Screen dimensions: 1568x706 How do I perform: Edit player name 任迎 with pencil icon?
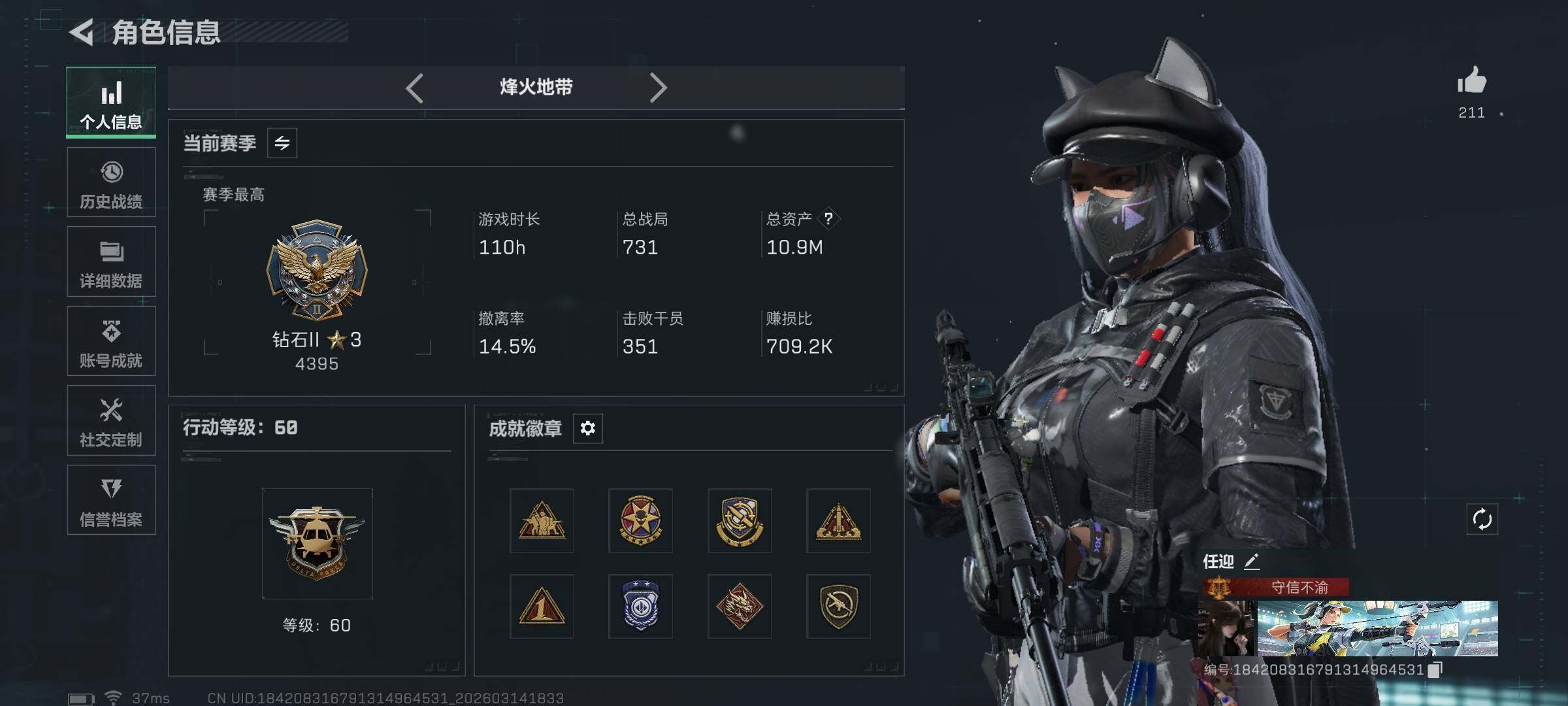(x=1251, y=562)
